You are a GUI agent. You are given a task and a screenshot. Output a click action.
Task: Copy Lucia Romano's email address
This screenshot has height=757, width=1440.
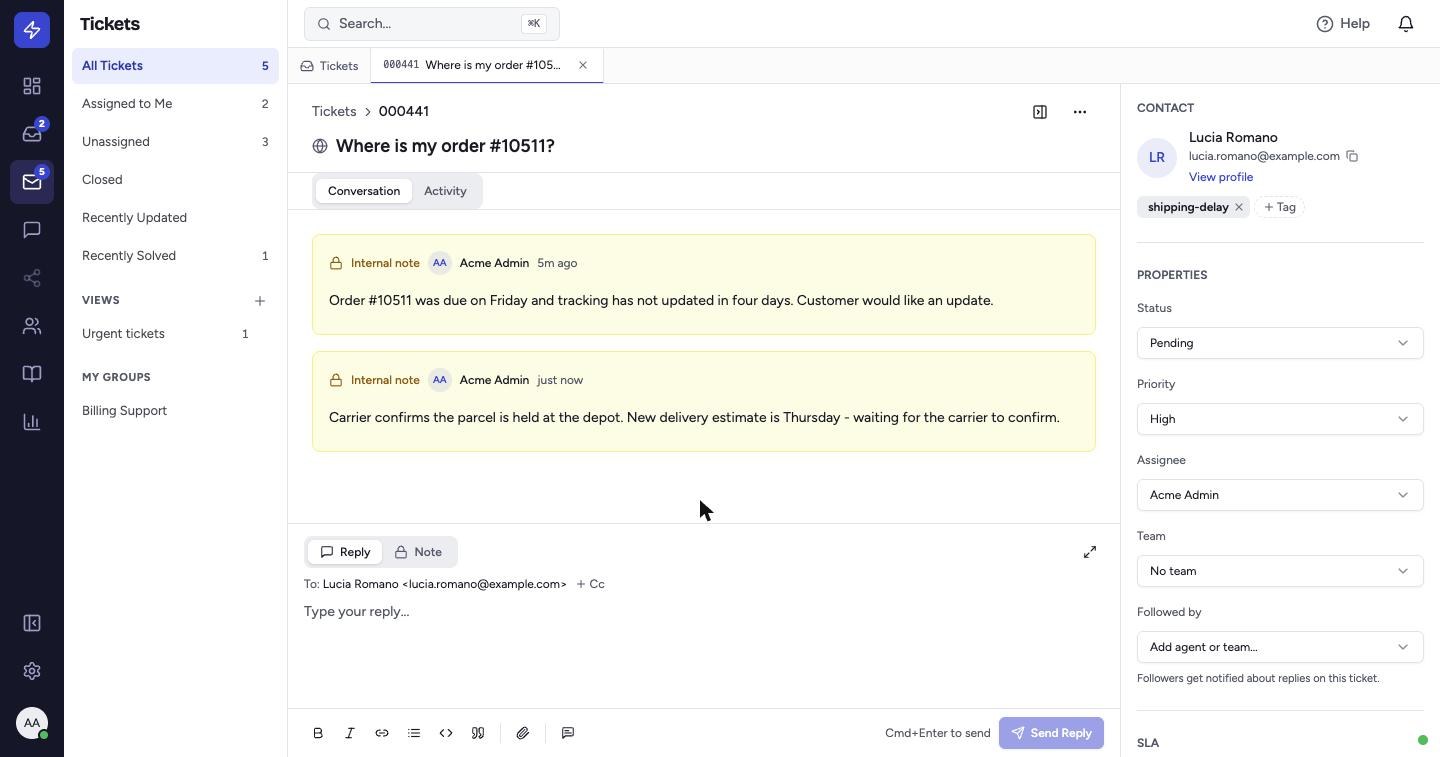coord(1352,156)
